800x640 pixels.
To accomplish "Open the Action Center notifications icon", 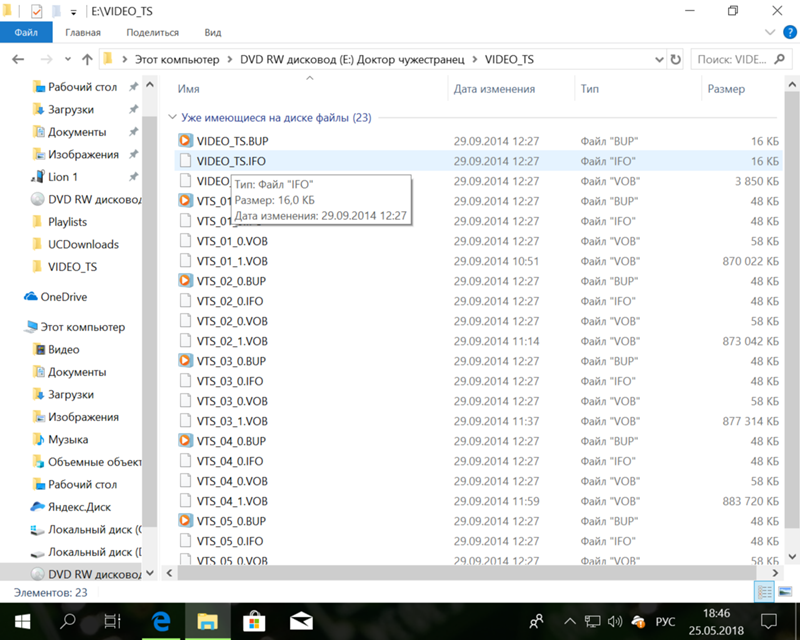I will [x=768, y=621].
